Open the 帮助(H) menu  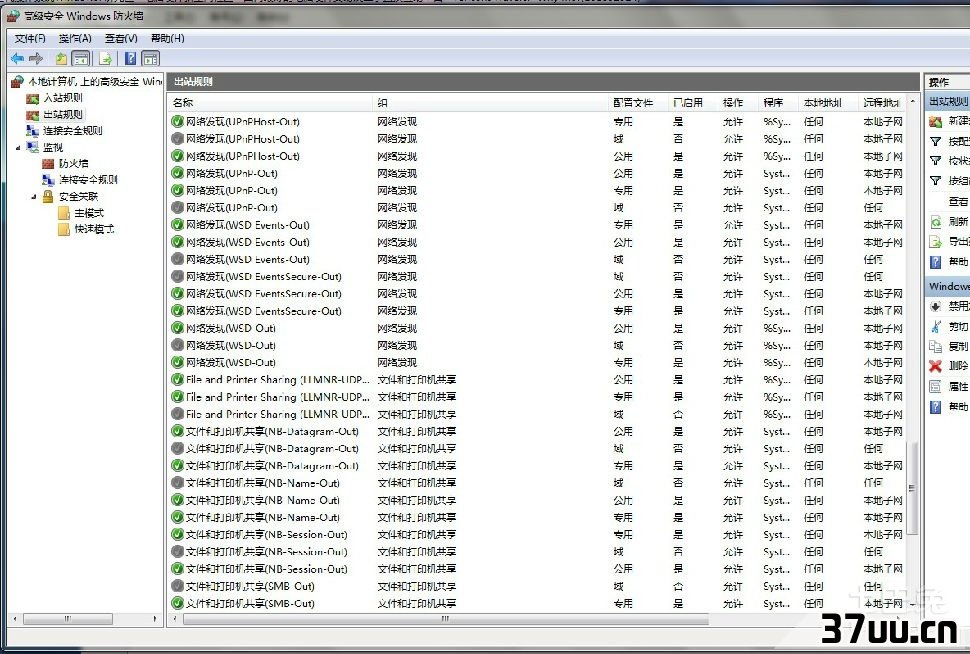click(167, 38)
